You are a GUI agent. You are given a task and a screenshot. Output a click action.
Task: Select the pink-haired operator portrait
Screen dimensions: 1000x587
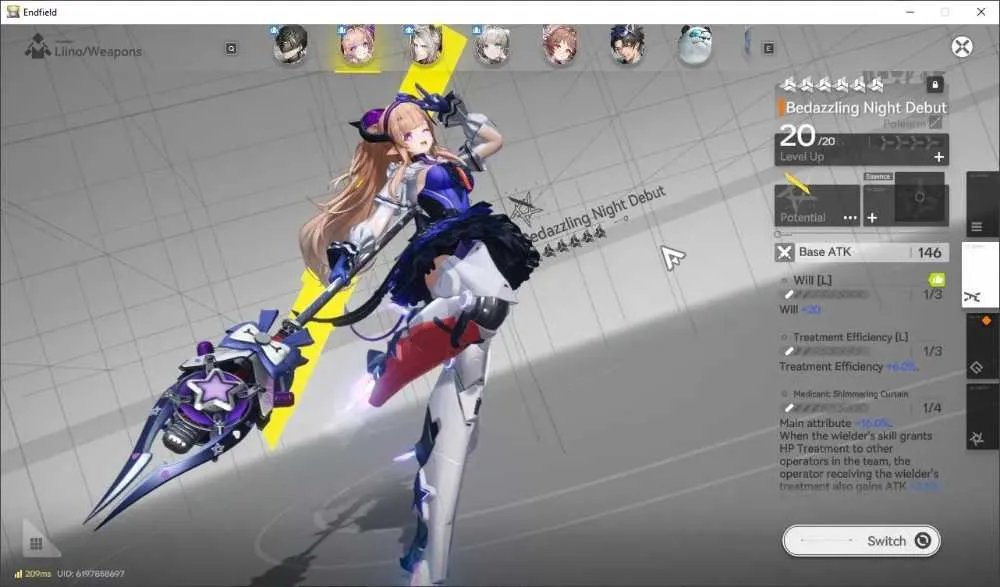pyautogui.click(x=357, y=46)
